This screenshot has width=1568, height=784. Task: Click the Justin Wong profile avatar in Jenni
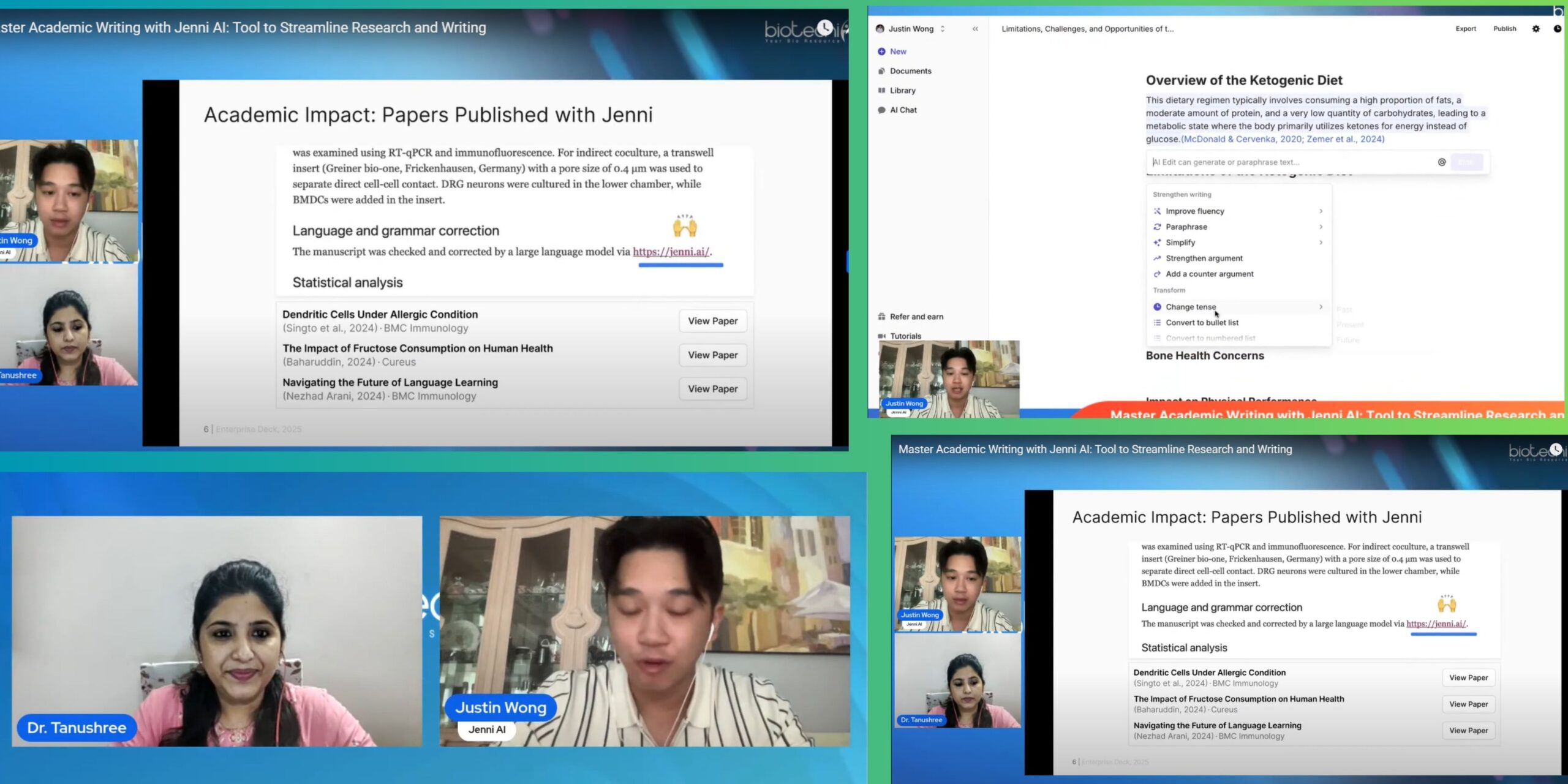[880, 29]
